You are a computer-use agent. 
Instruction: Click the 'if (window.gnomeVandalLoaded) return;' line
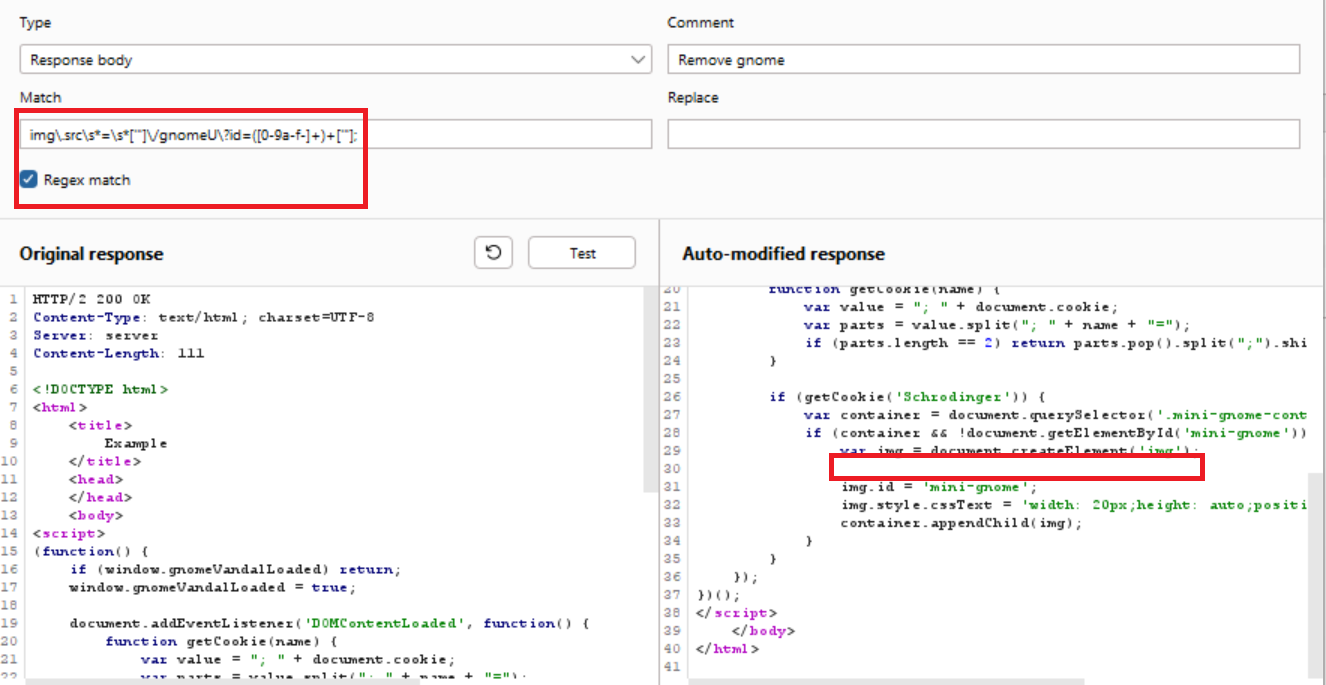[x=235, y=569]
